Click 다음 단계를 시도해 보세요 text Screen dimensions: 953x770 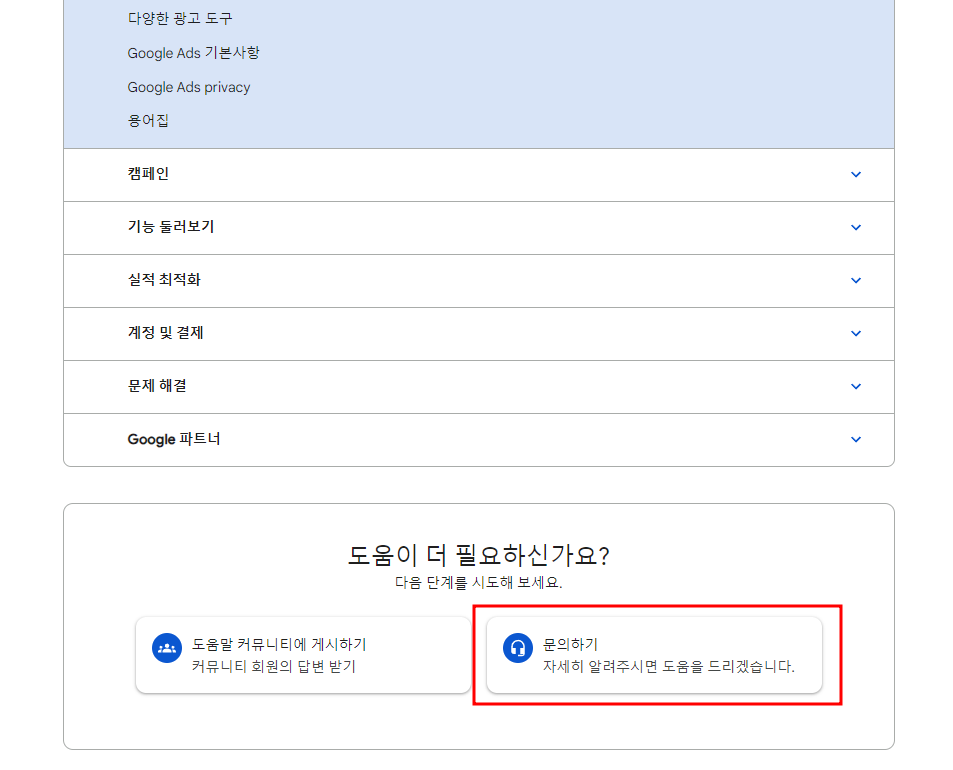pyautogui.click(x=478, y=583)
